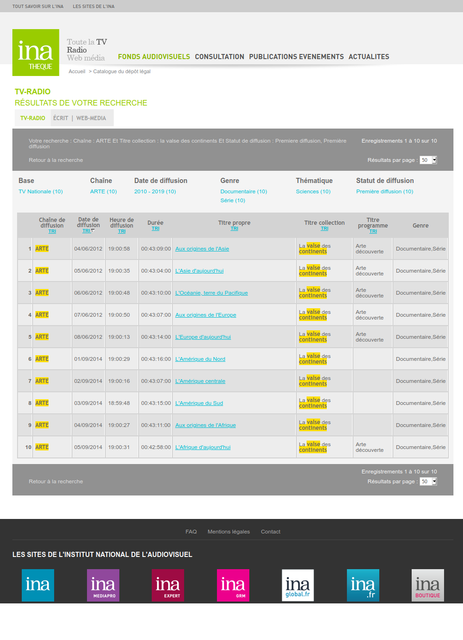The height and width of the screenshot is (640, 463).
Task: Click Mentions légales in footer
Action: [228, 532]
